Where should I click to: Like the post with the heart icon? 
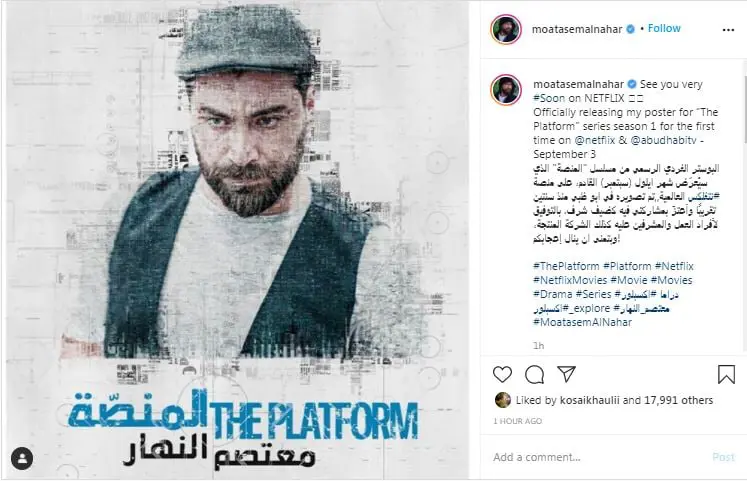click(502, 374)
